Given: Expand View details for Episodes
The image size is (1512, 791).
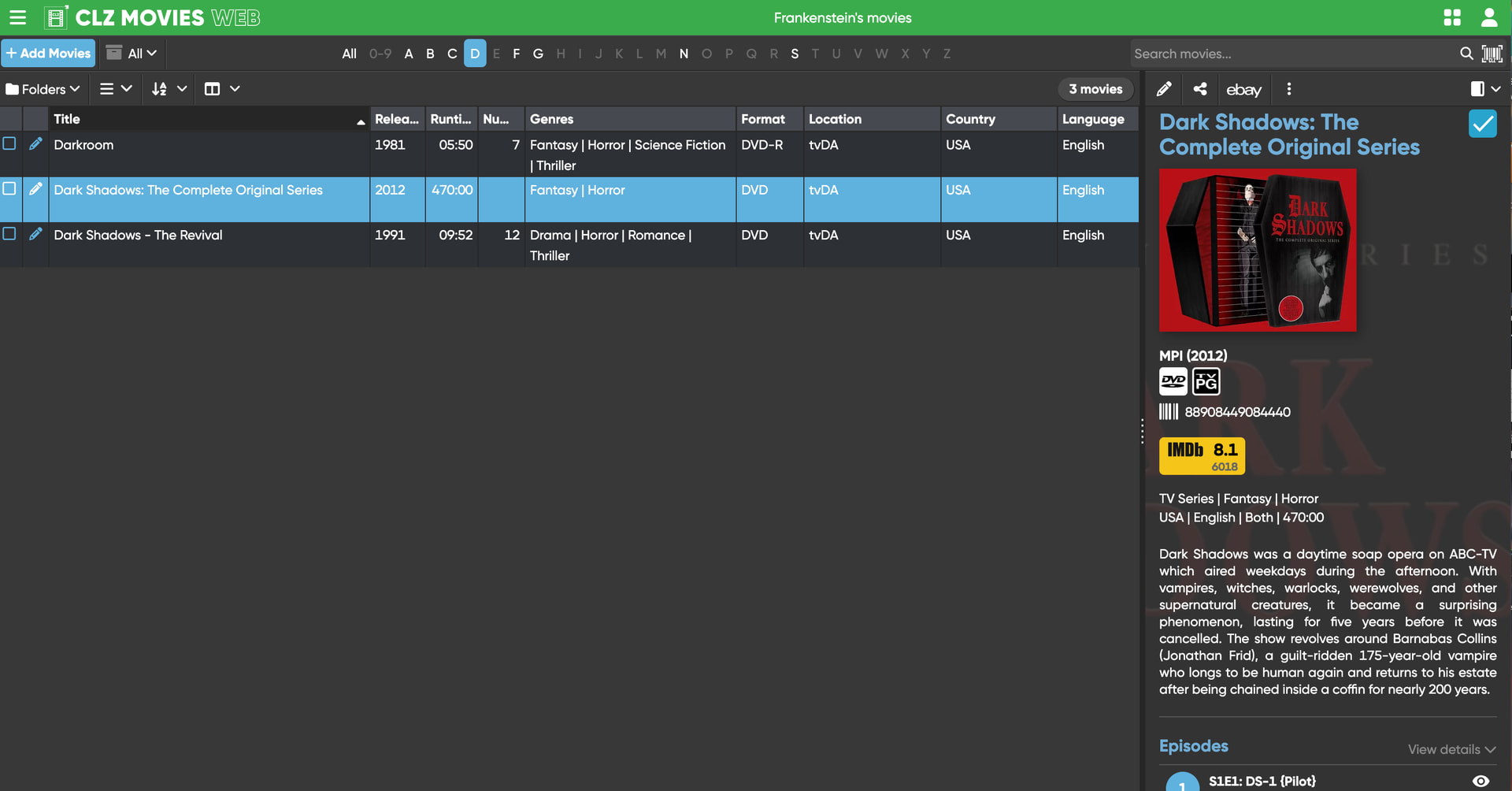Looking at the screenshot, I should 1451,749.
